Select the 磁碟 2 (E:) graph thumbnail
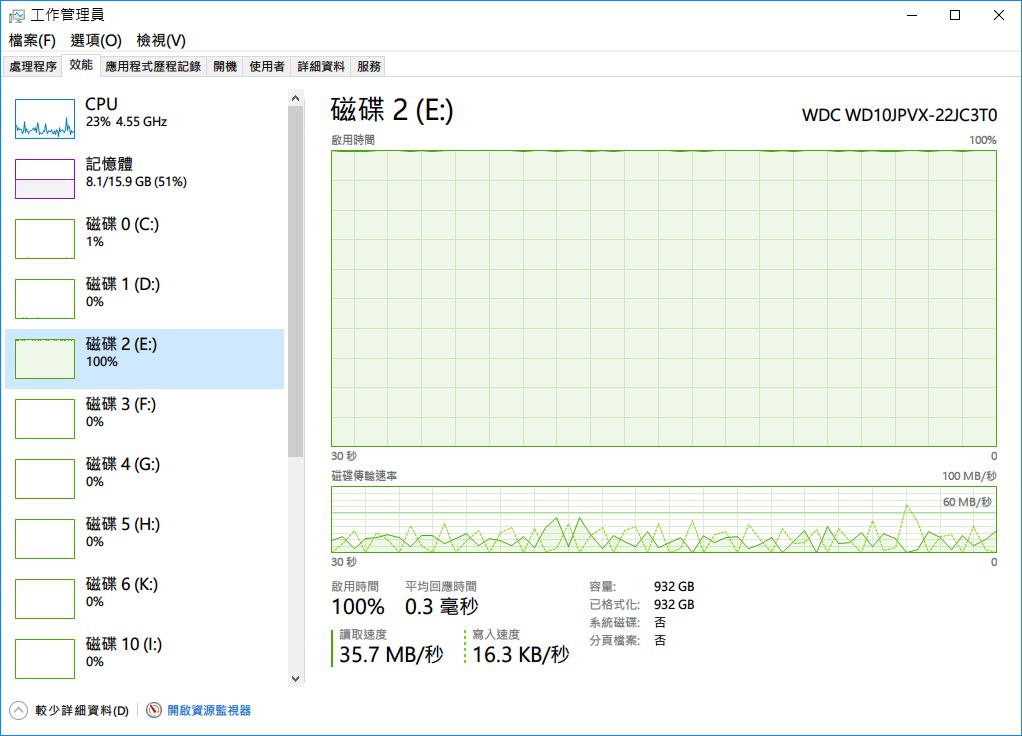 coord(45,359)
